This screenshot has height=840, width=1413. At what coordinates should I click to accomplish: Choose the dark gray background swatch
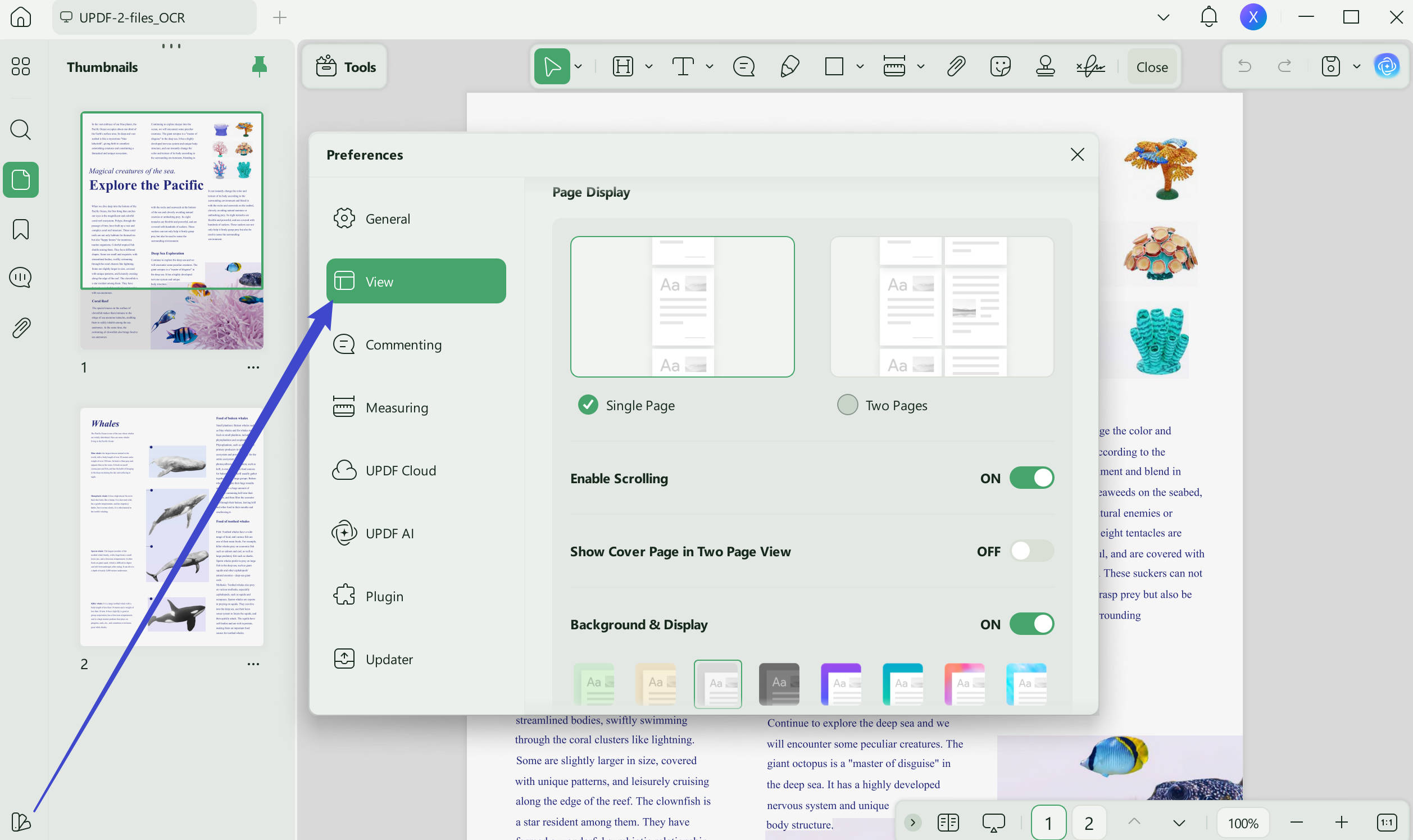pos(779,684)
